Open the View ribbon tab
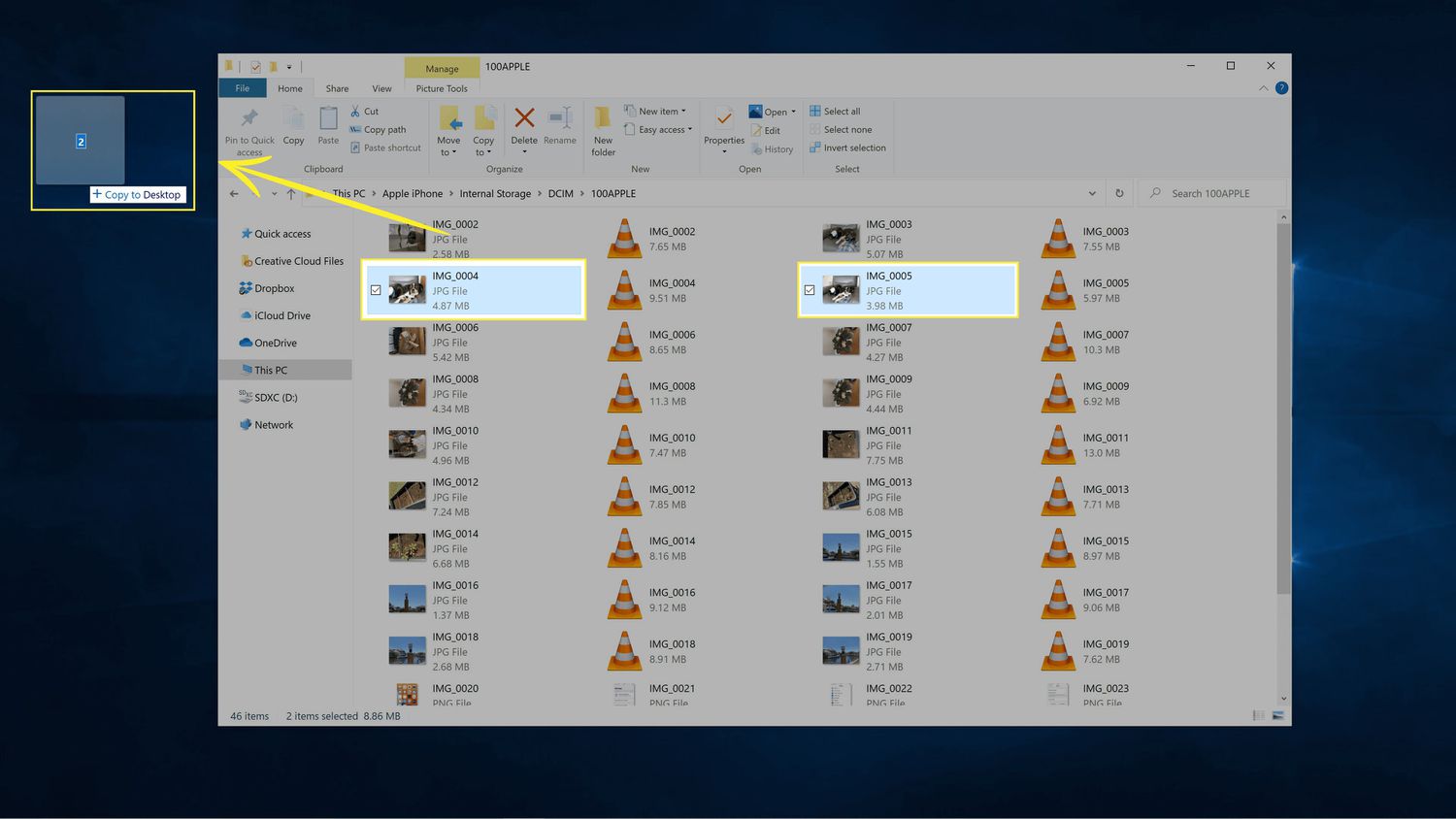The image size is (1456, 819). click(x=381, y=88)
